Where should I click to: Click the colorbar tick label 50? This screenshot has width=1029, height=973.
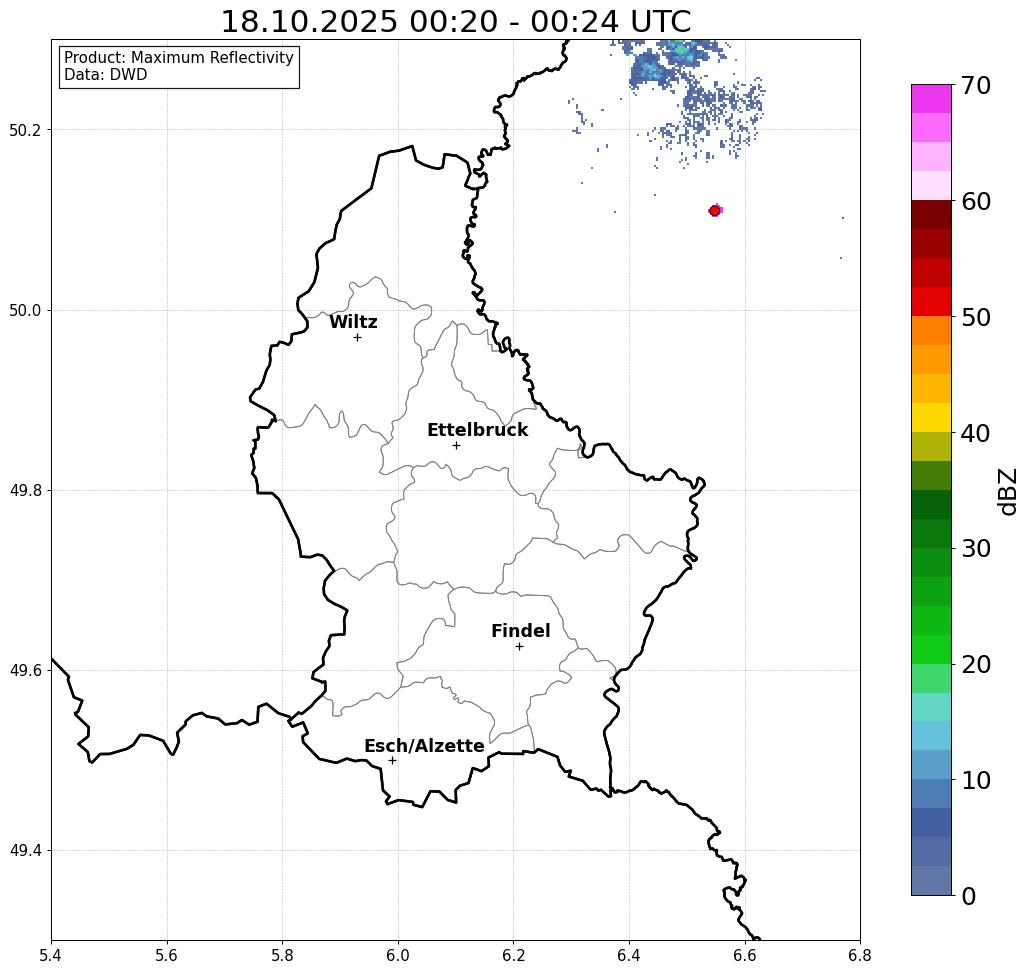pyautogui.click(x=976, y=318)
